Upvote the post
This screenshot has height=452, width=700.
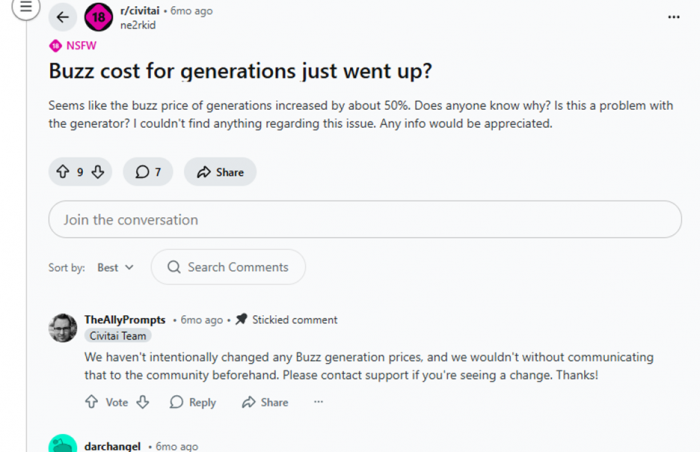pos(62,172)
